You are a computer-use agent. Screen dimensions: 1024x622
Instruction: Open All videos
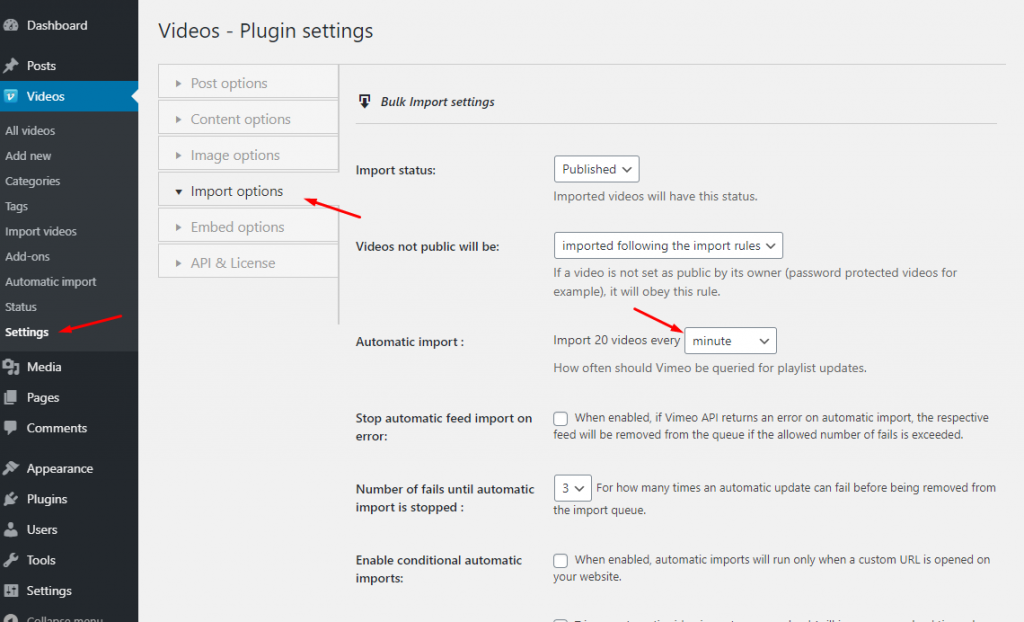coord(31,131)
